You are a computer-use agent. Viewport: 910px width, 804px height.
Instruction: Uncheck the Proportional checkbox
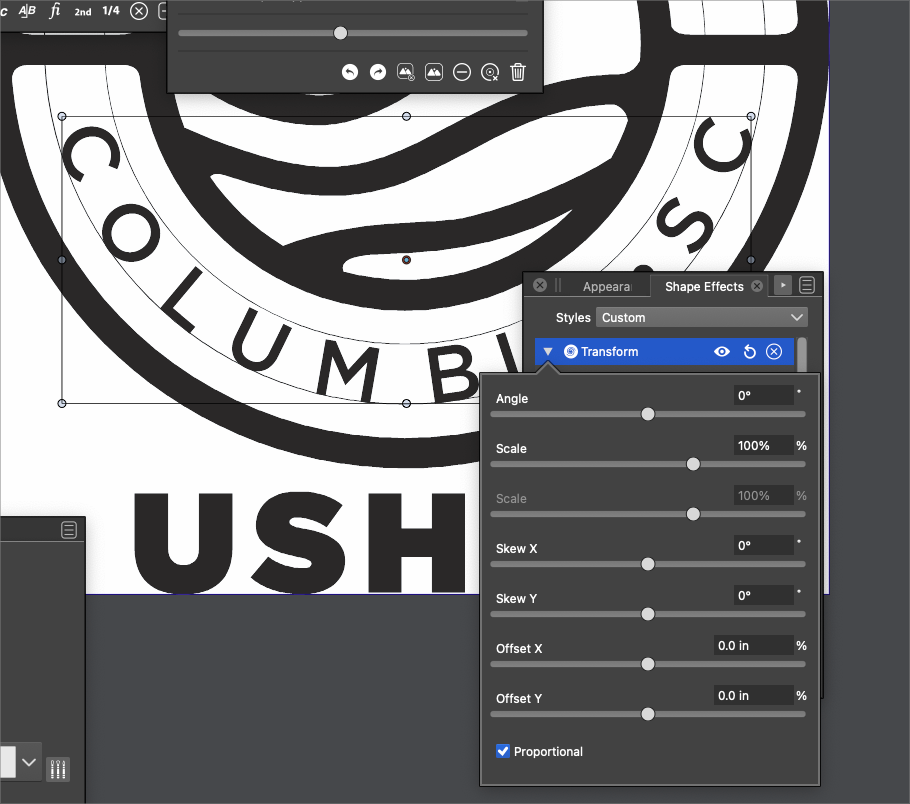click(x=503, y=751)
